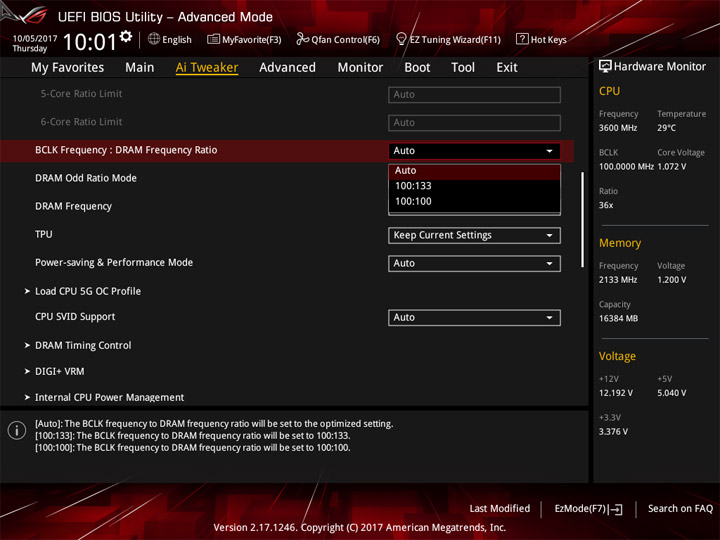Open the Monitor tab
This screenshot has height=540, width=720.
pyautogui.click(x=360, y=68)
